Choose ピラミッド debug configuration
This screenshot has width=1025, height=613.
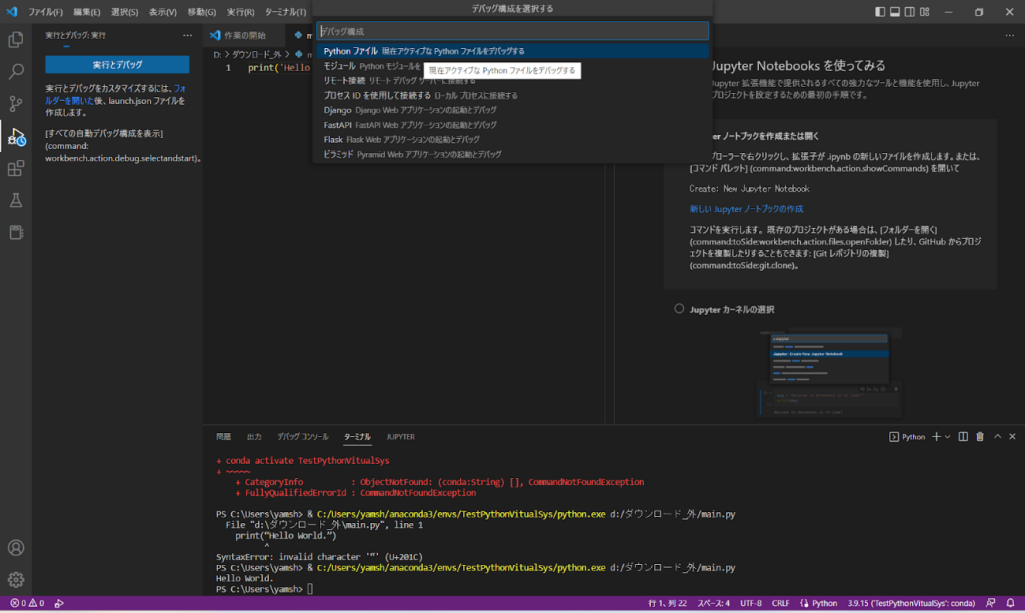click(x=512, y=154)
